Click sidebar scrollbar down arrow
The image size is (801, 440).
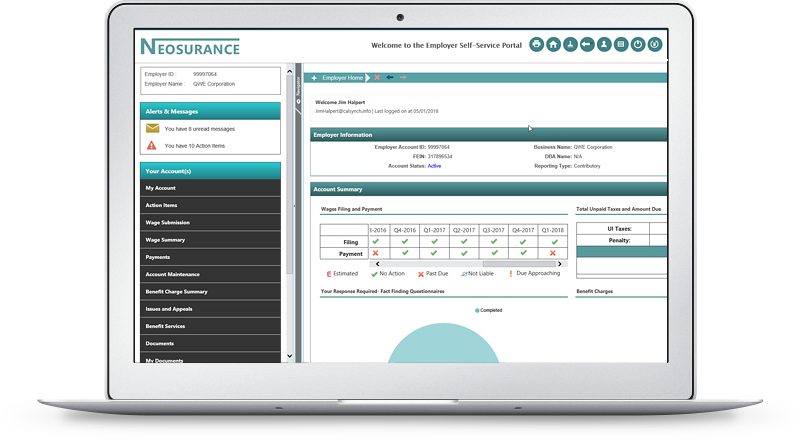pyautogui.click(x=290, y=355)
